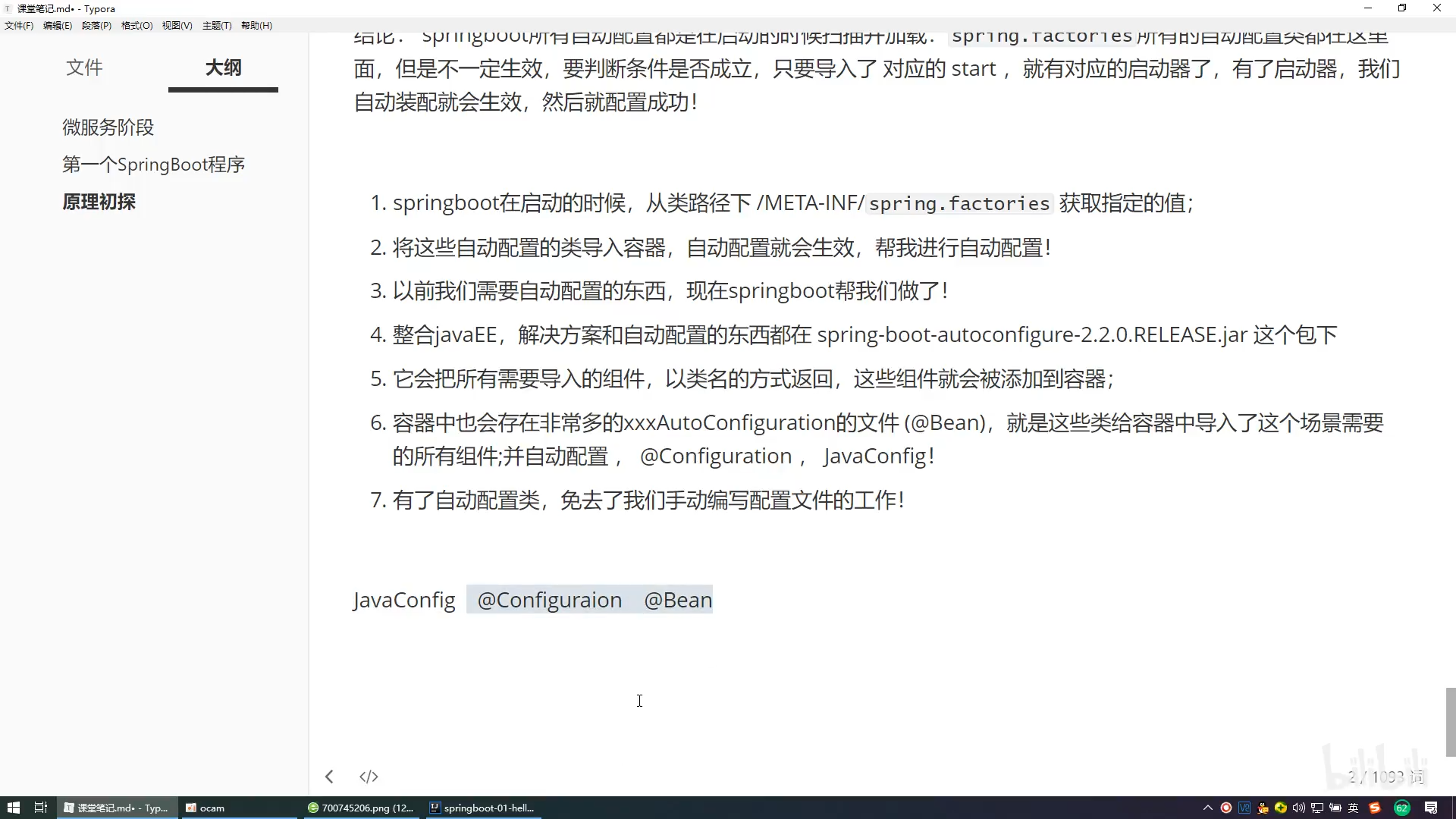This screenshot has height=819, width=1456.
Task: Toggle 英 input language indicator
Action: pyautogui.click(x=1354, y=808)
